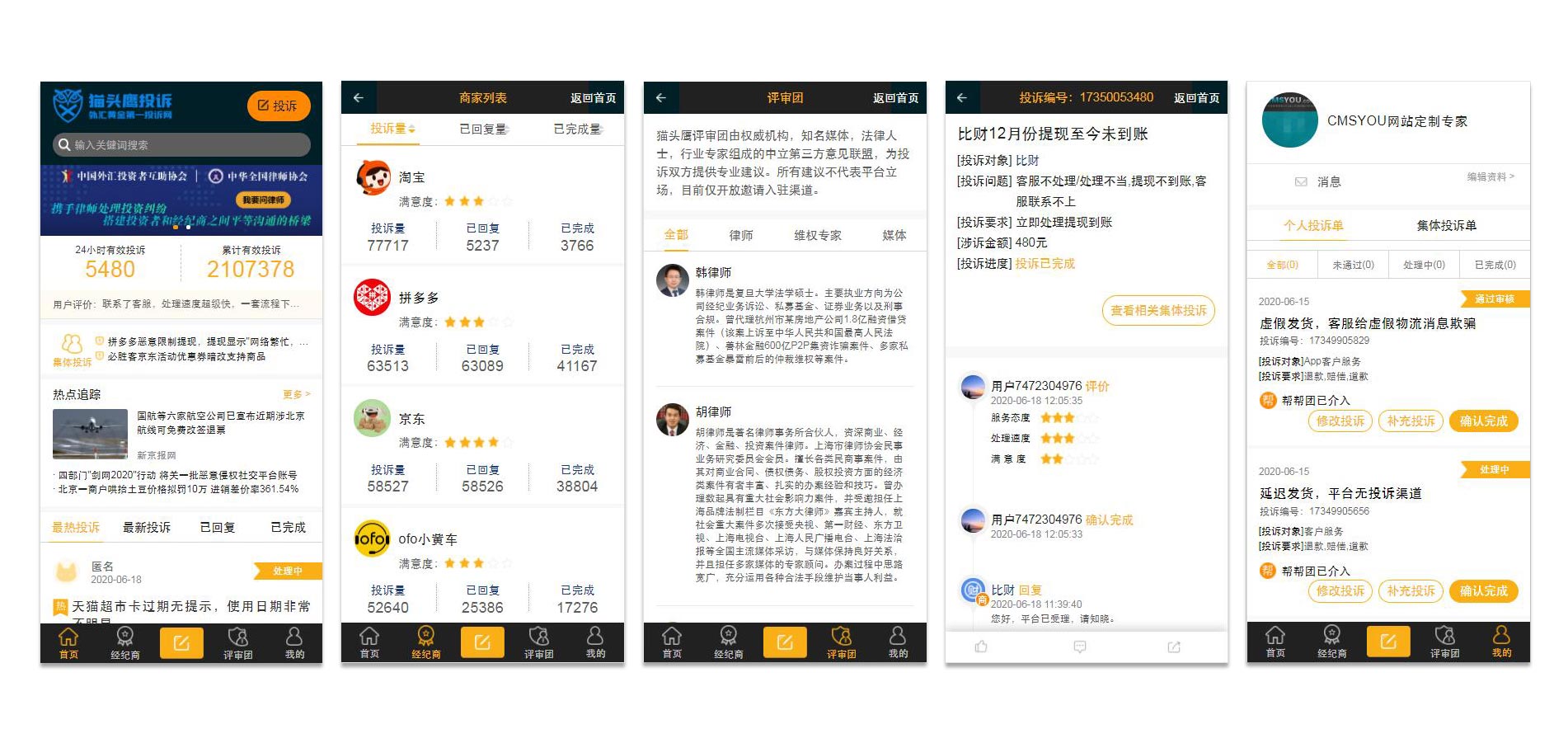This screenshot has width=1568, height=743.
Task: Switch to 已回复 tab on home screen
Action: (x=218, y=527)
